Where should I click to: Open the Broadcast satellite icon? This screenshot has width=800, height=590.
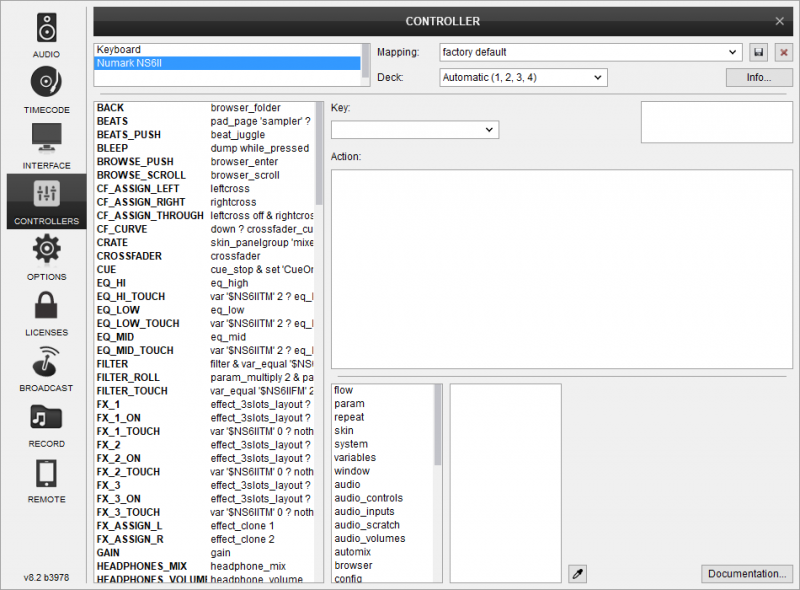click(x=46, y=362)
